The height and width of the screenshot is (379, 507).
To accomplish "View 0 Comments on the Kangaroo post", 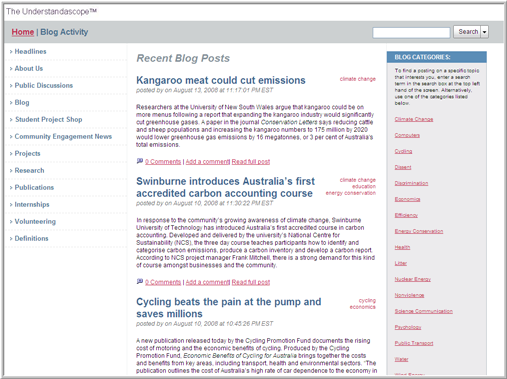I will point(163,162).
